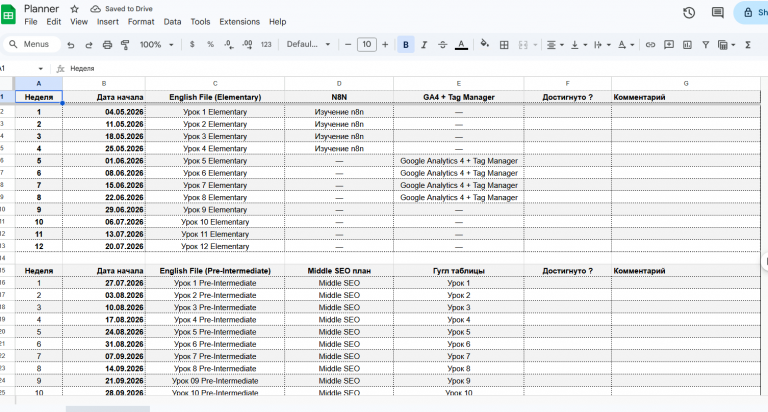Open the text color picker
Viewport: 768px width, 412px height.
coord(461,45)
